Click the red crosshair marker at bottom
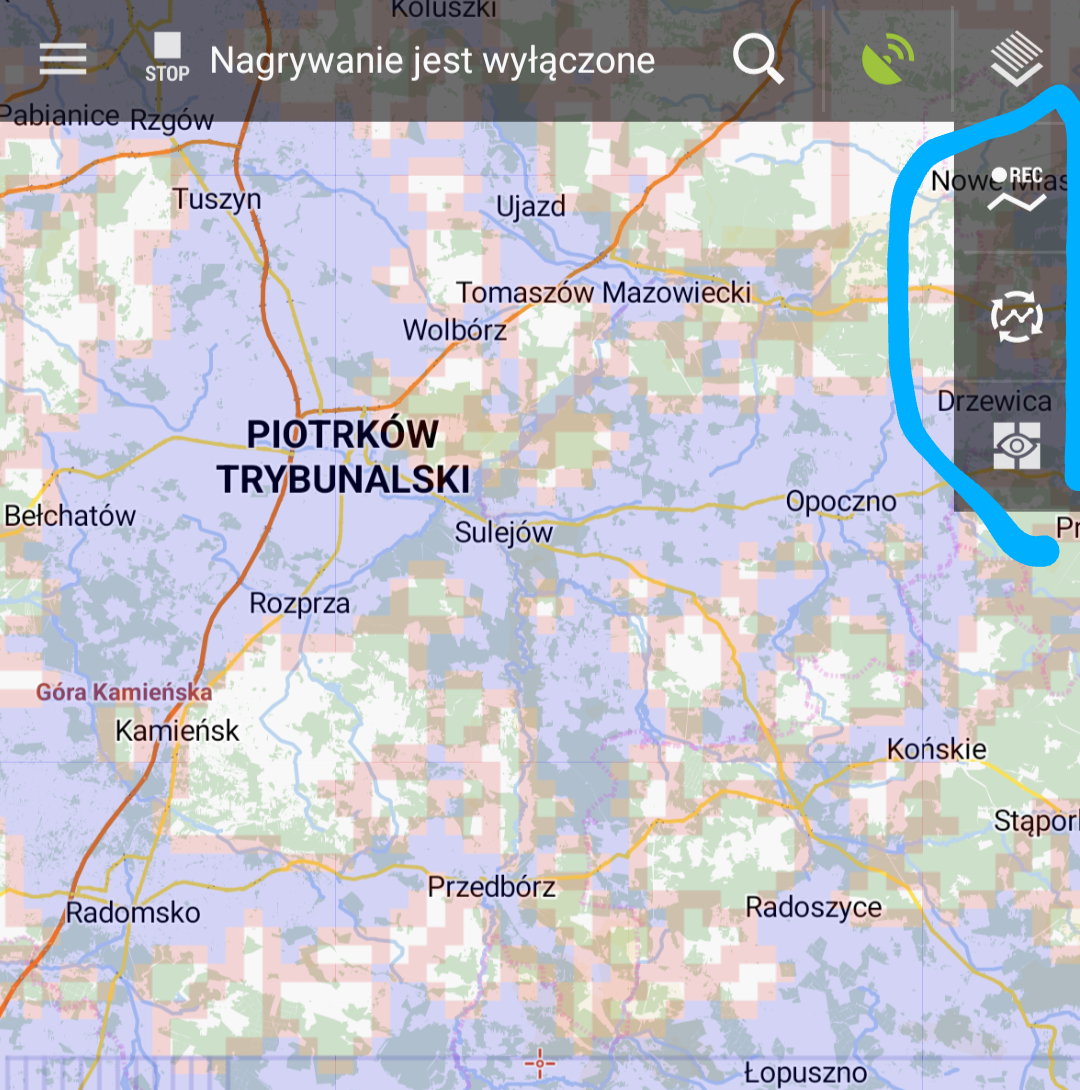The width and height of the screenshot is (1080, 1090). (x=540, y=1063)
